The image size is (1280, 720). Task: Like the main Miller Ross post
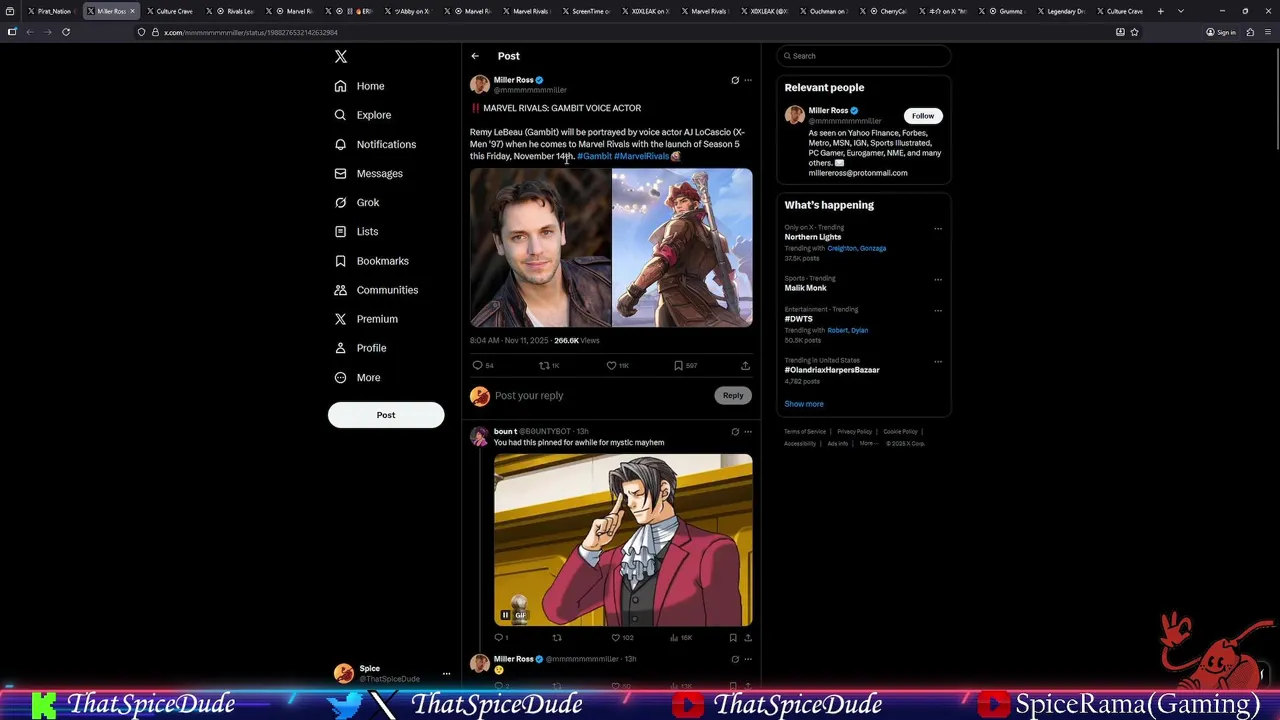(612, 366)
